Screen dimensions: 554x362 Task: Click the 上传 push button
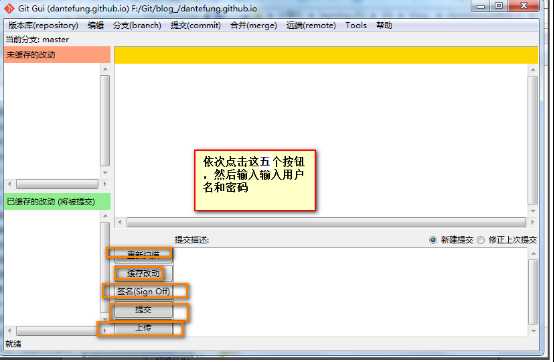tap(143, 328)
